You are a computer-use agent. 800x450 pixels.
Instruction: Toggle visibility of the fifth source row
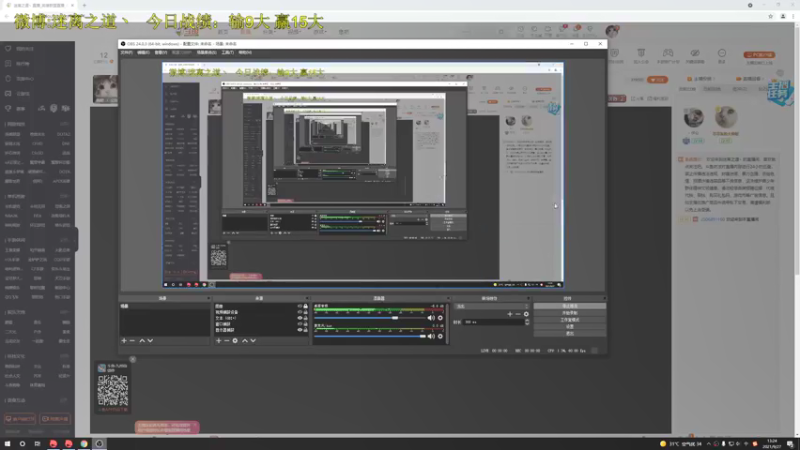299,330
